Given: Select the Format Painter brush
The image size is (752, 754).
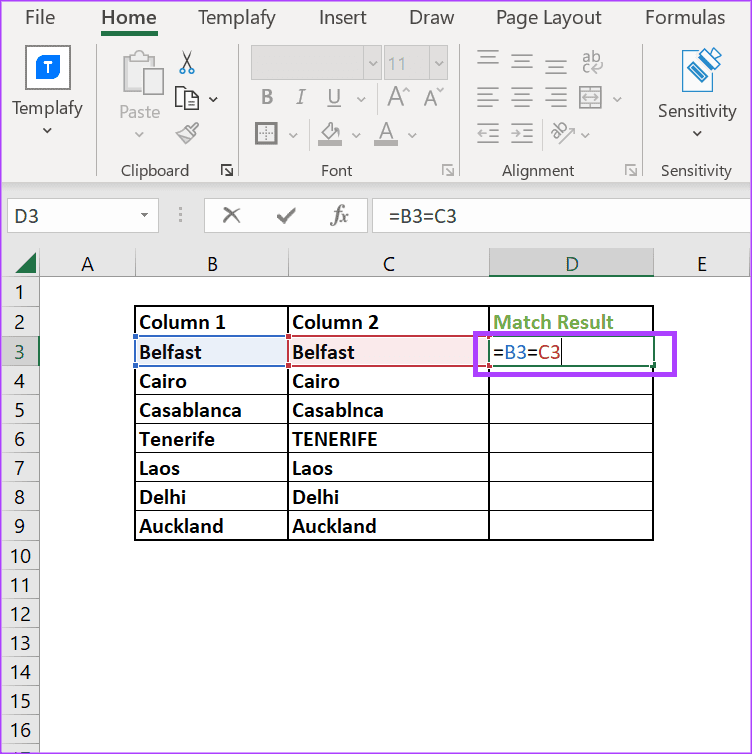Looking at the screenshot, I should [187, 134].
